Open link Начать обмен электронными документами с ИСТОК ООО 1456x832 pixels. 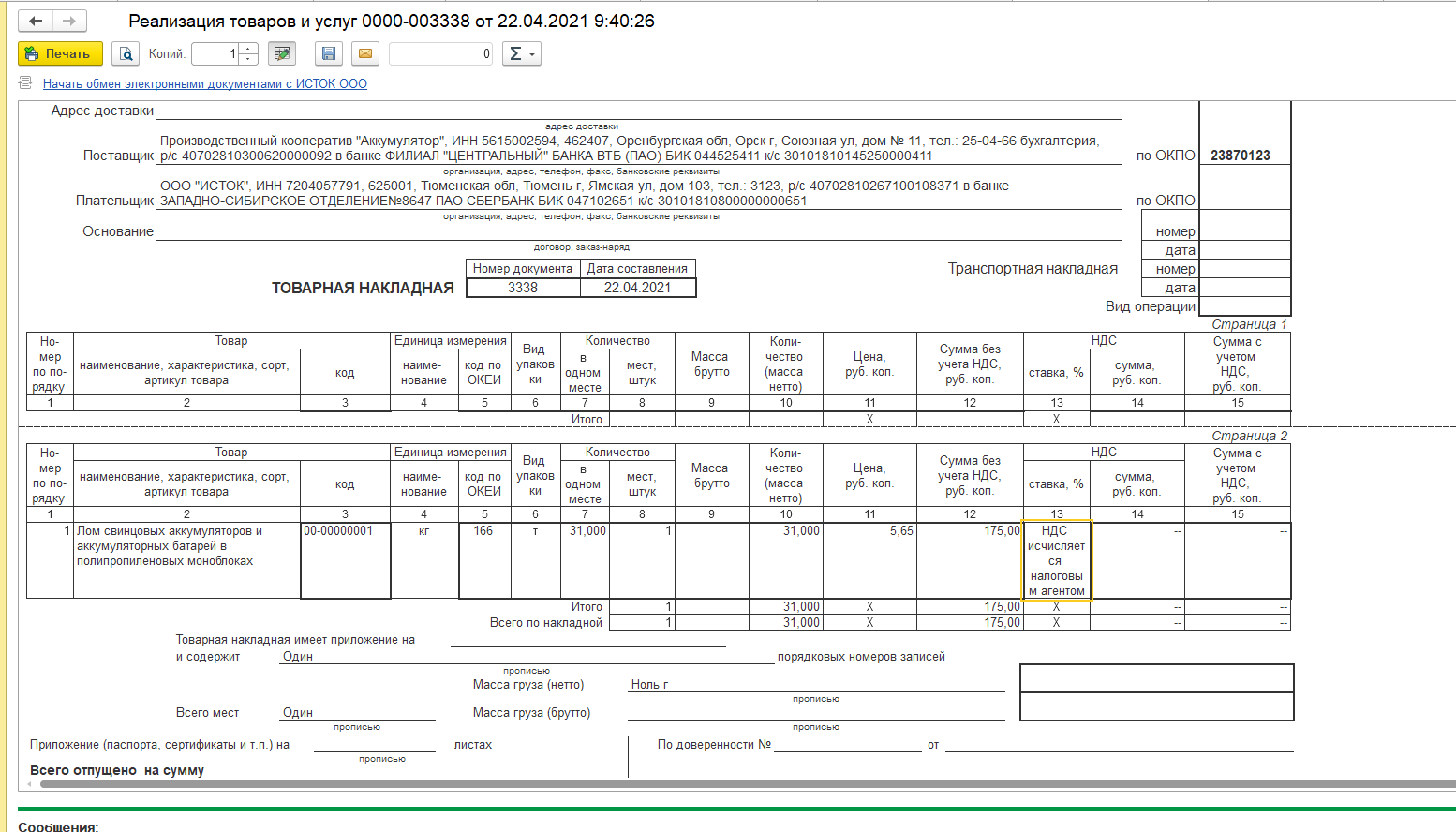205,83
